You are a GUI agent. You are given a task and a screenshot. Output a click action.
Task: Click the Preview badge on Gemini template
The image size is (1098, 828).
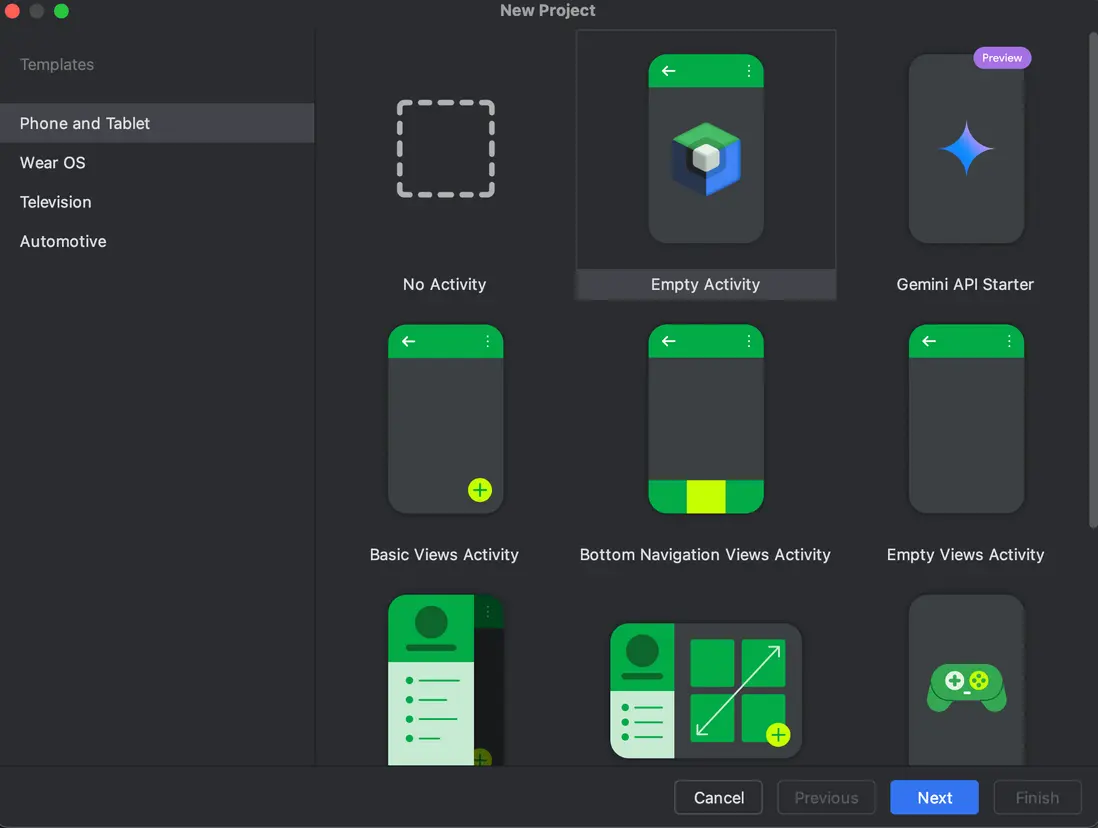click(1001, 58)
